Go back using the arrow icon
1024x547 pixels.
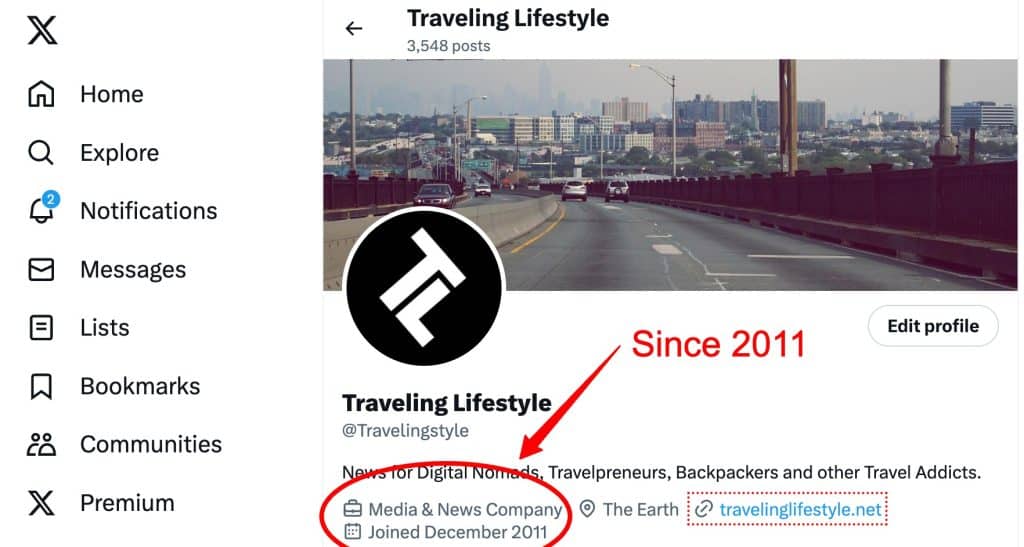point(353,29)
